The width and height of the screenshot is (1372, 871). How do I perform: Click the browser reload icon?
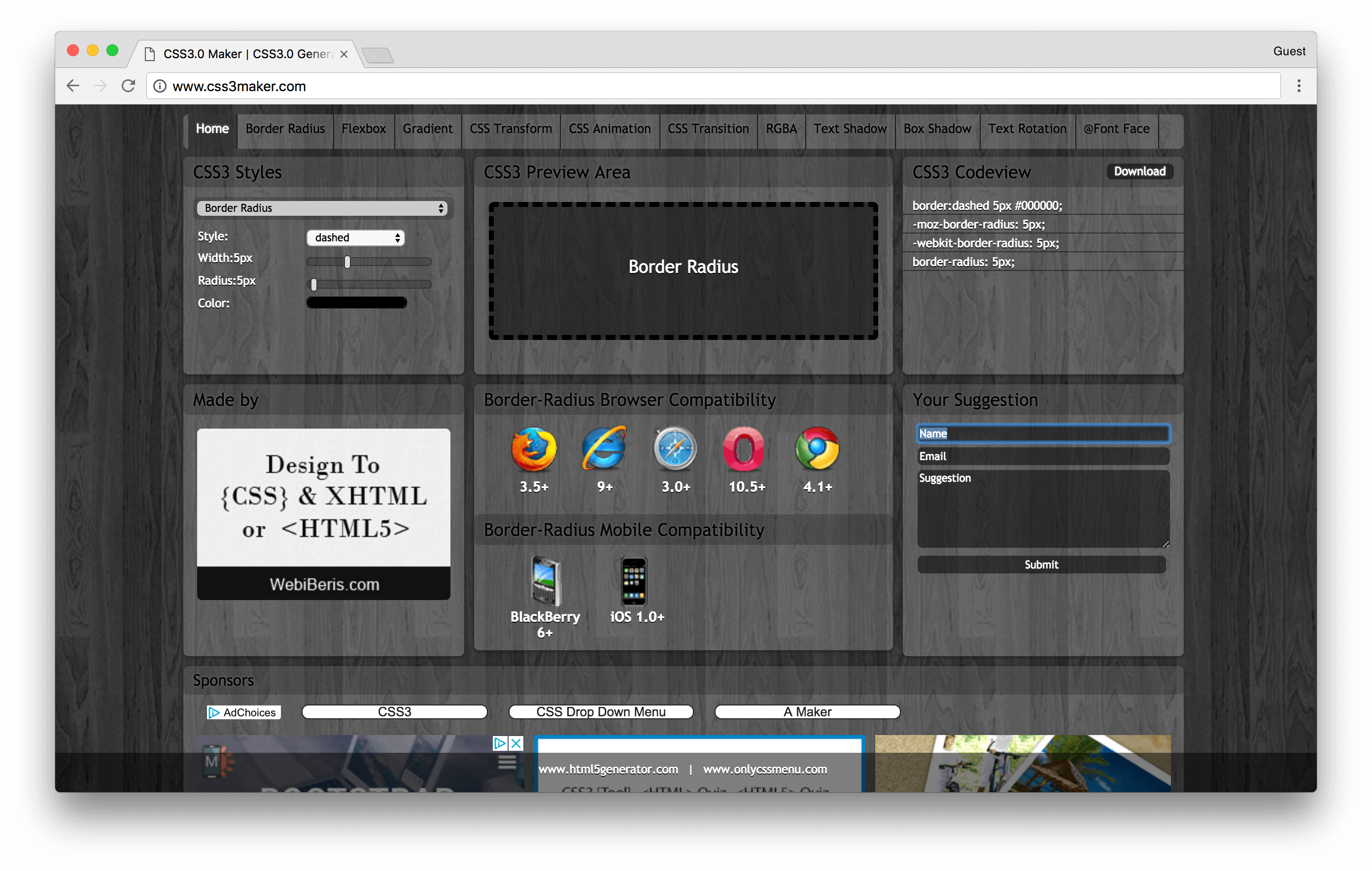[129, 86]
